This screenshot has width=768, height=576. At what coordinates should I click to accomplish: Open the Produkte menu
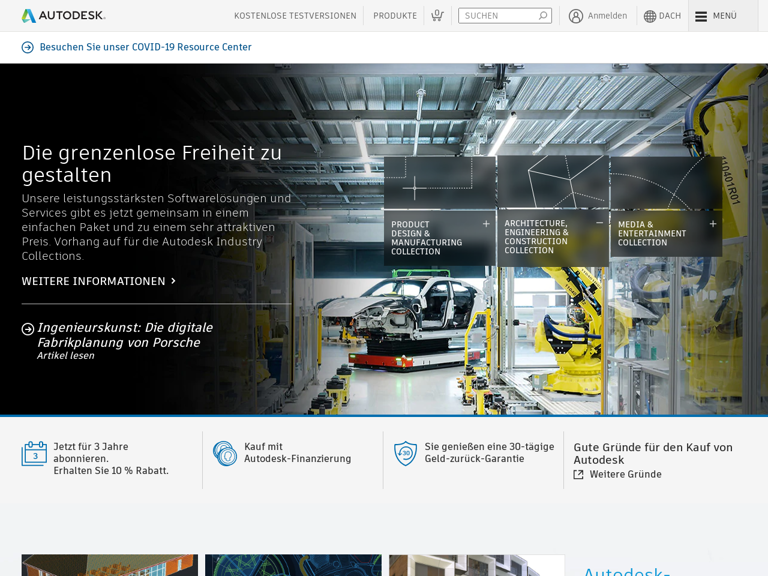pyautogui.click(x=395, y=16)
